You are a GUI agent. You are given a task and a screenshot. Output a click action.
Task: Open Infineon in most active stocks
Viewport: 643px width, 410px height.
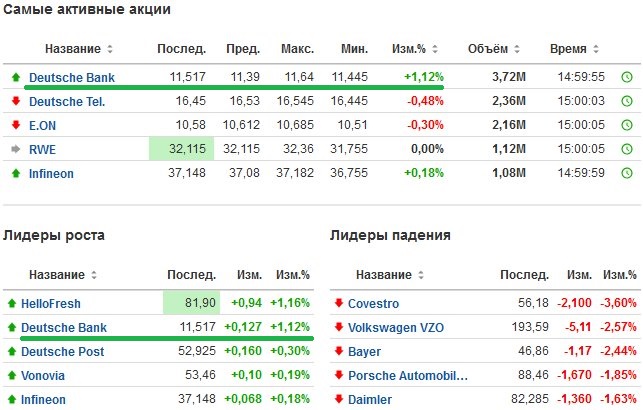[x=51, y=173]
